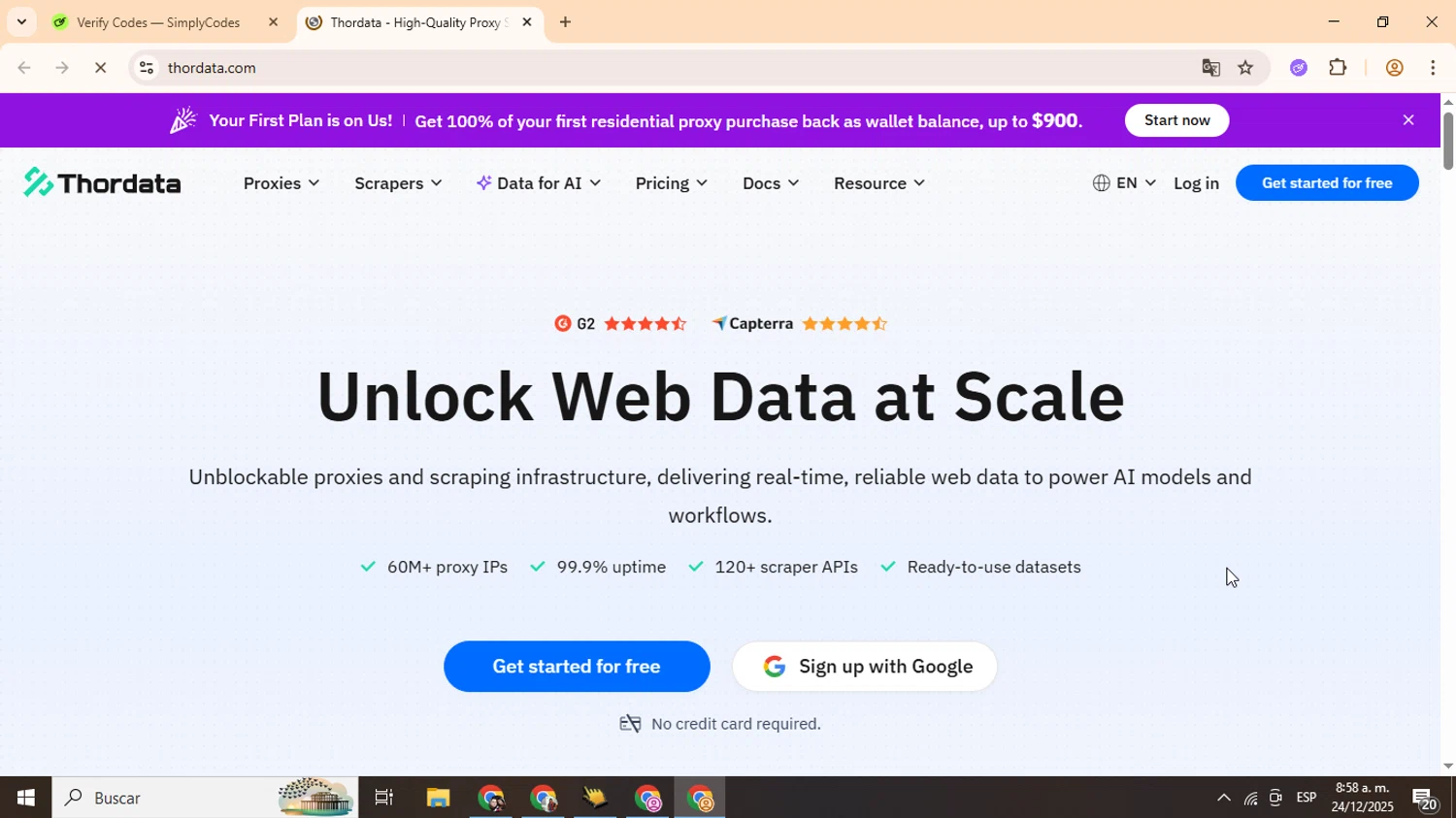Click the address bar URL field
This screenshot has width=1456, height=818.
pos(582,68)
